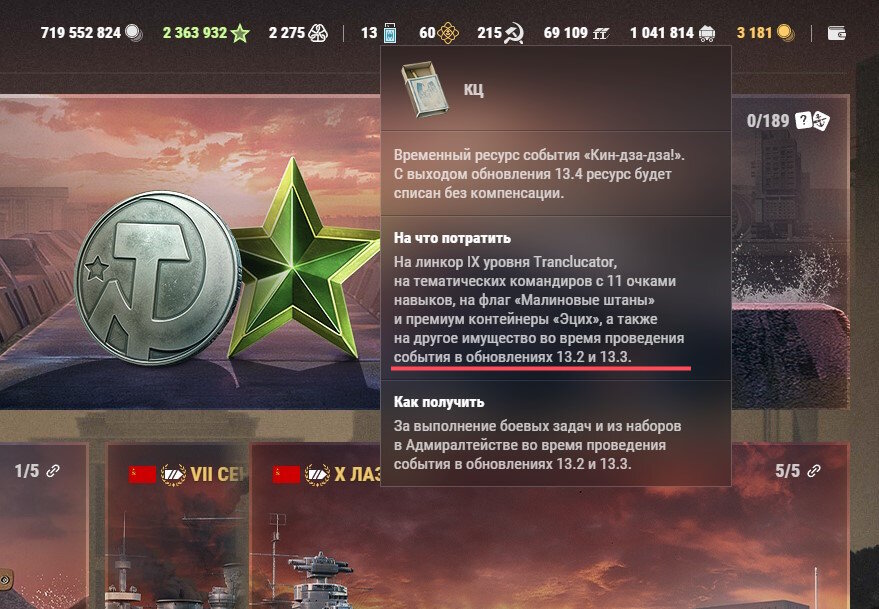Click the 719 552 824 credits amount
The image size is (879, 609).
[x=81, y=33]
